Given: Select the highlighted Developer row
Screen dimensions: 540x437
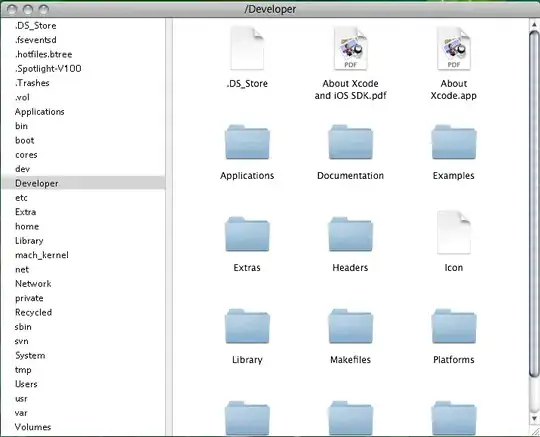Looking at the screenshot, I should pos(83,183).
